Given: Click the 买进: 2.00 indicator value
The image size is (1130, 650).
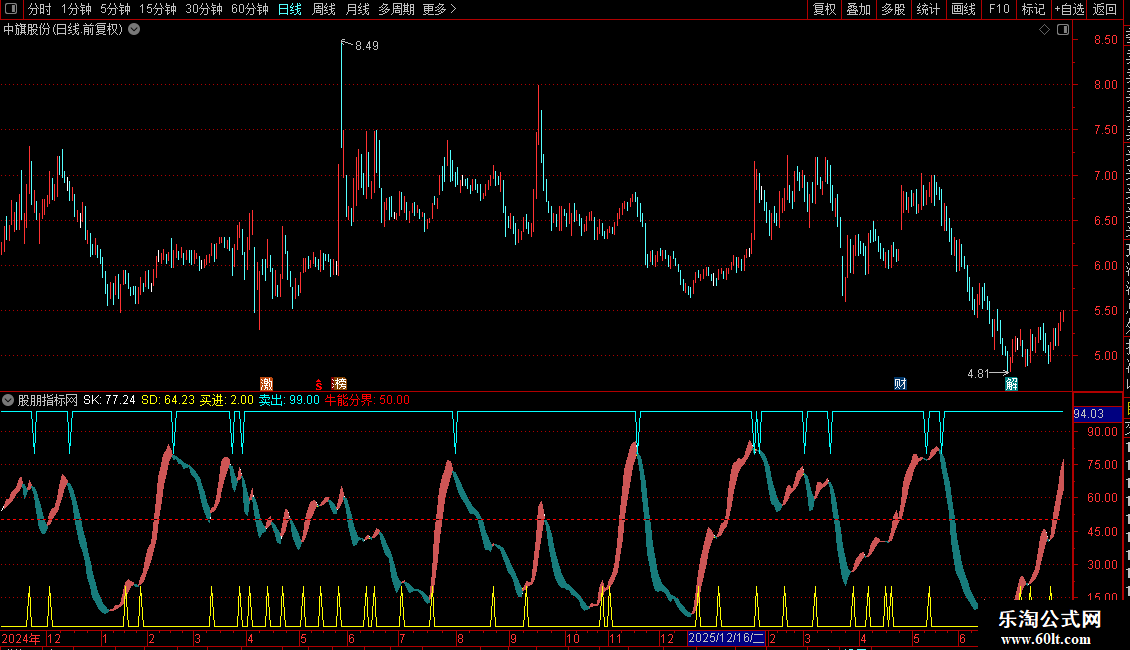Looking at the screenshot, I should pos(227,400).
